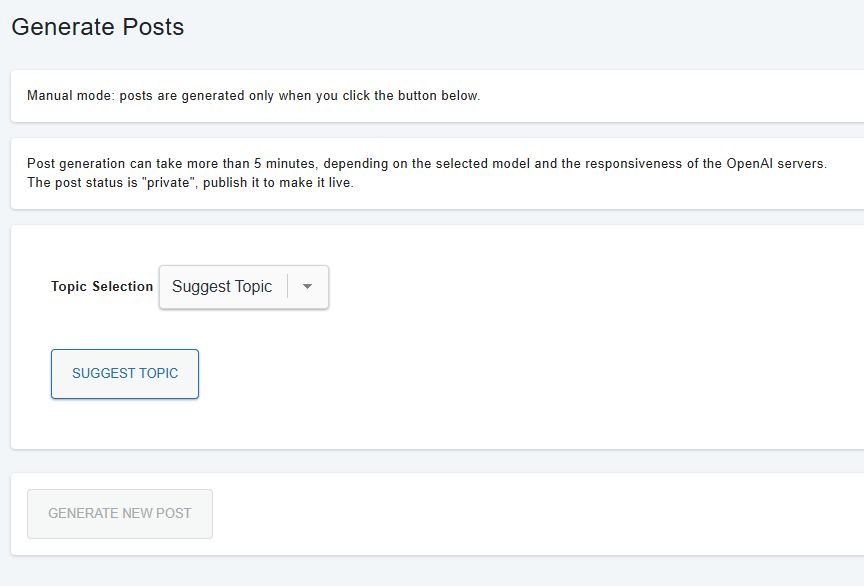
Task: Click the vertical separator inside the topic dropdown
Action: coord(288,287)
